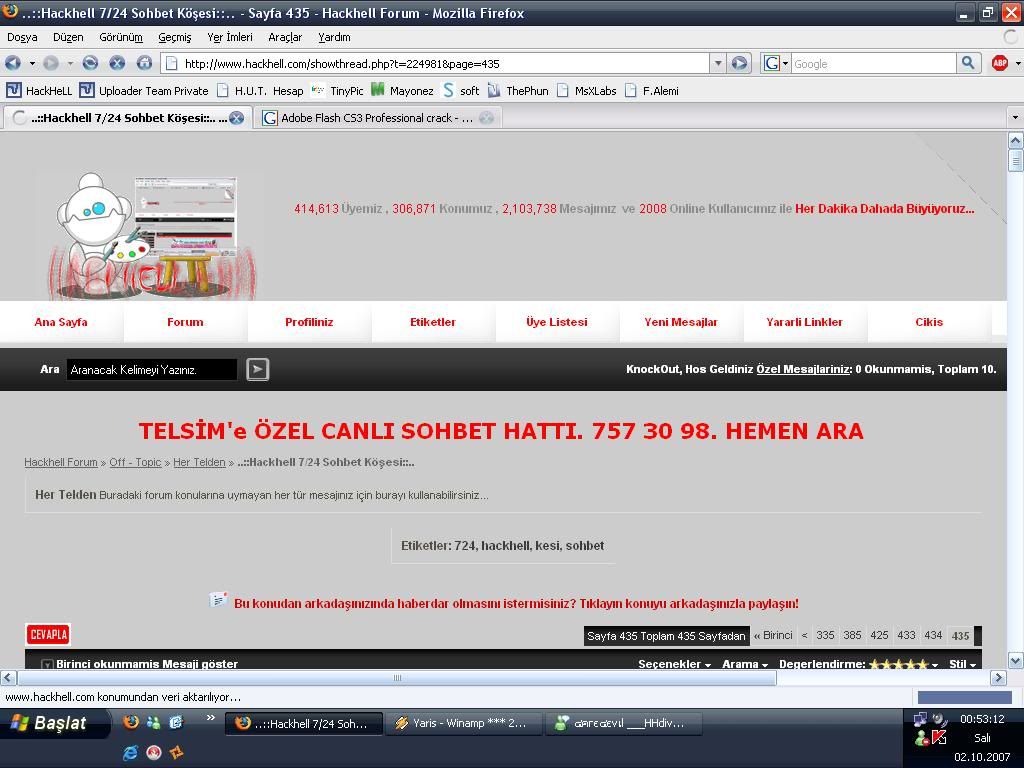Click the Go arrow beside the address bar
The image size is (1024, 768).
point(739,63)
